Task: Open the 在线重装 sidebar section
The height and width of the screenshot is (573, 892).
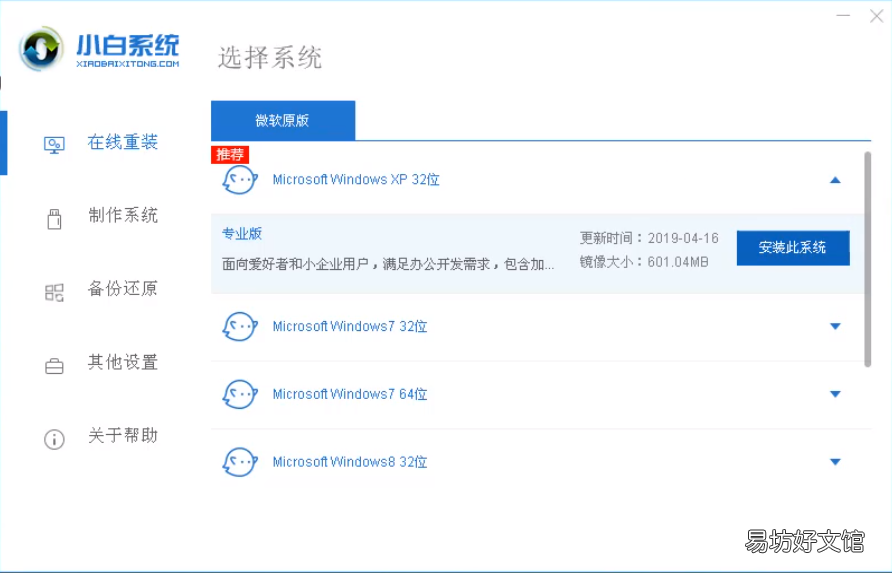Action: click(x=123, y=142)
